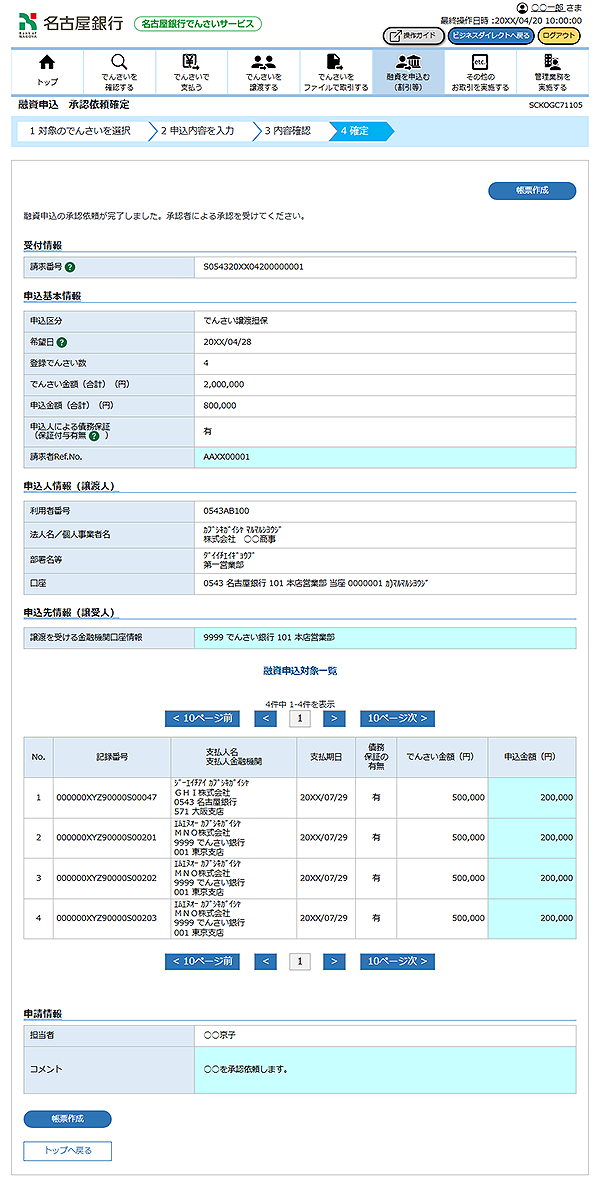The image size is (600, 1181).
Task: Open でんさいで支払う menu icon
Action: click(x=191, y=63)
